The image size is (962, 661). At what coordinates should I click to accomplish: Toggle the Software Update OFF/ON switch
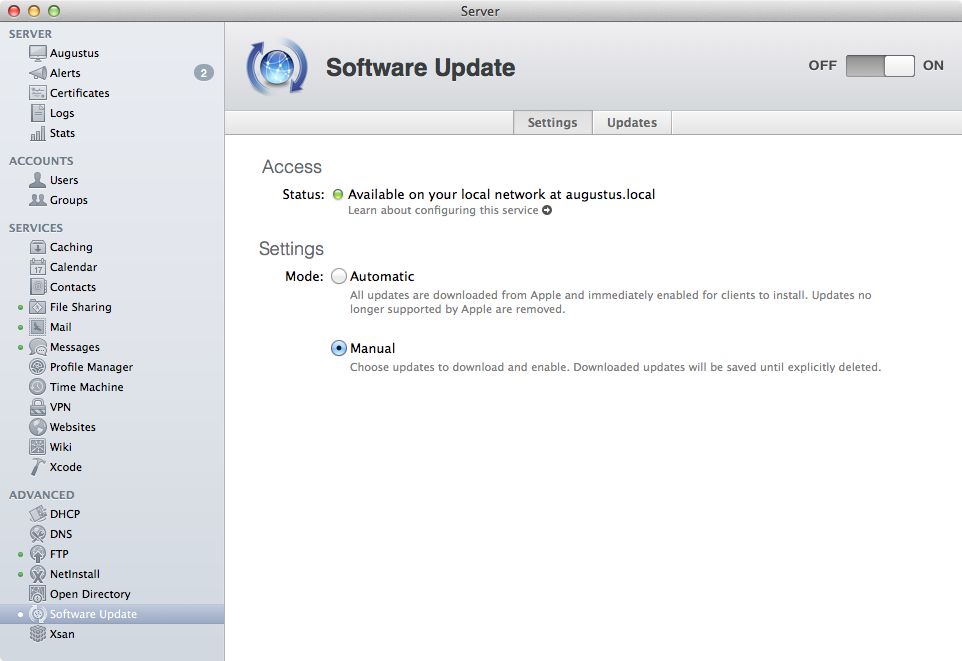[x=880, y=66]
